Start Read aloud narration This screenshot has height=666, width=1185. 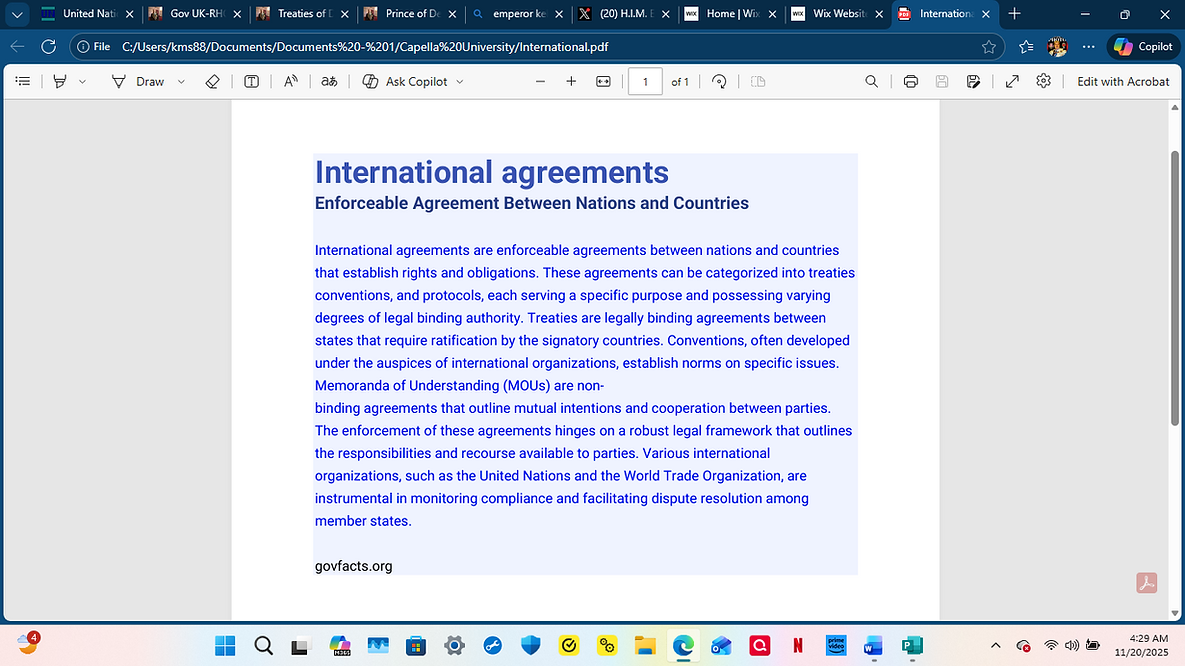click(290, 81)
